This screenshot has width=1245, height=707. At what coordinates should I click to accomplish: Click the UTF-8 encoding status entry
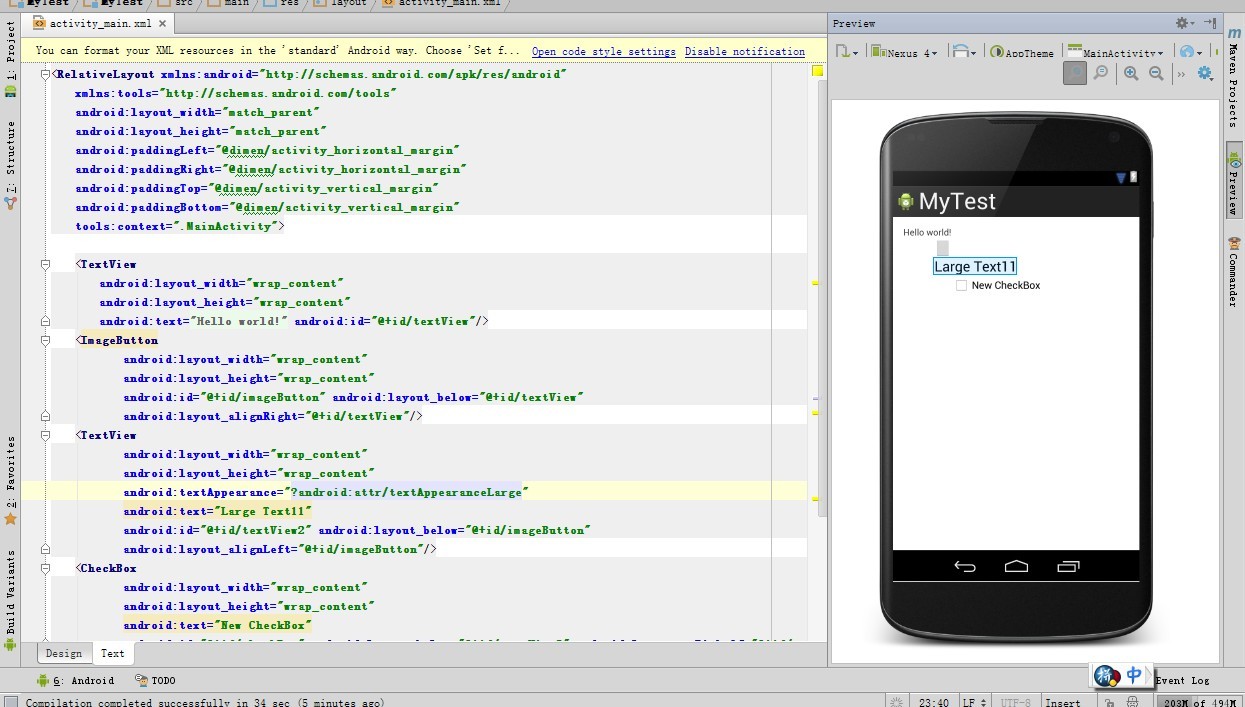1016,702
